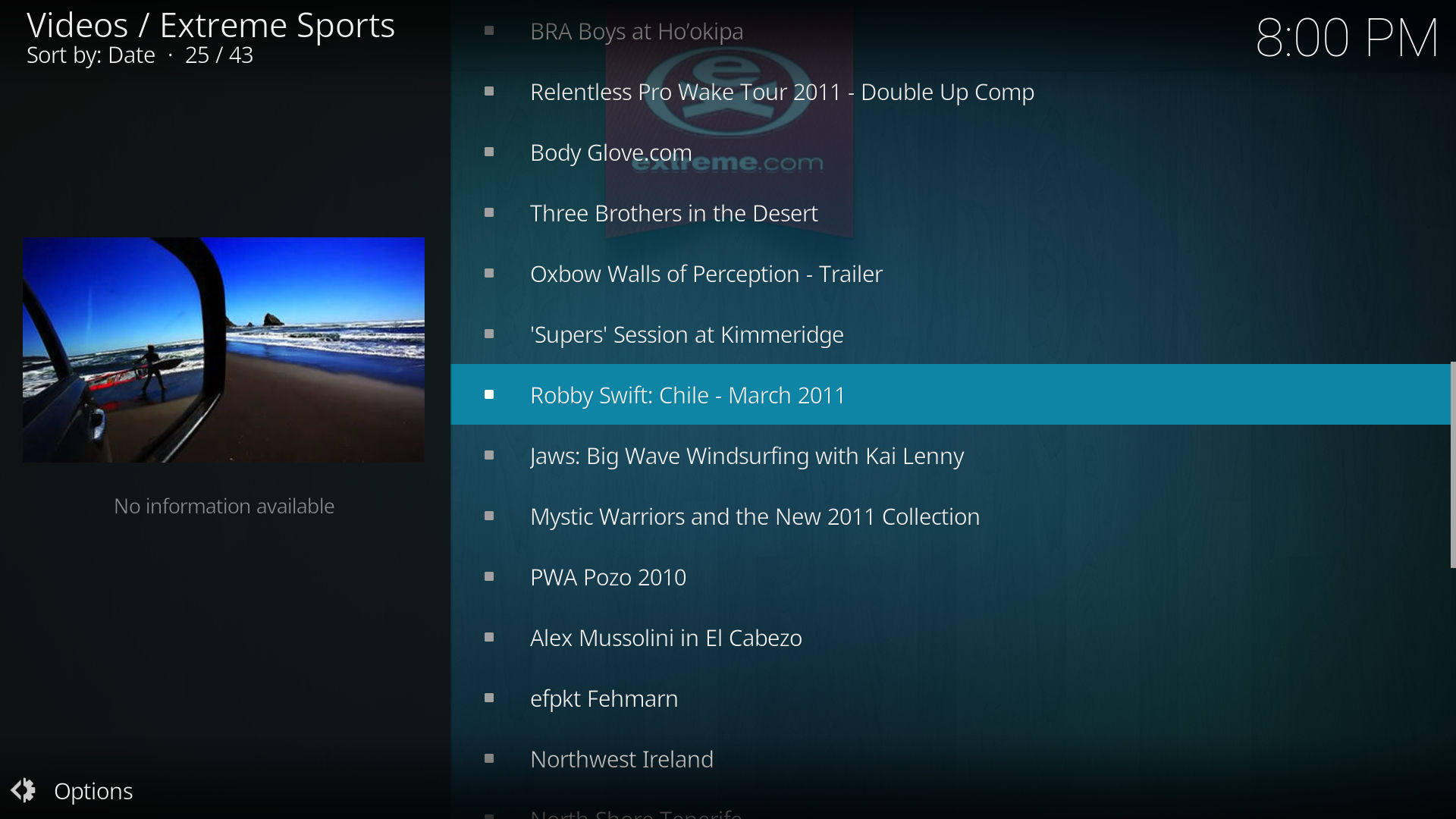Select 'Supers' Session at Kimmeridge
The height and width of the screenshot is (819, 1456).
coord(686,334)
